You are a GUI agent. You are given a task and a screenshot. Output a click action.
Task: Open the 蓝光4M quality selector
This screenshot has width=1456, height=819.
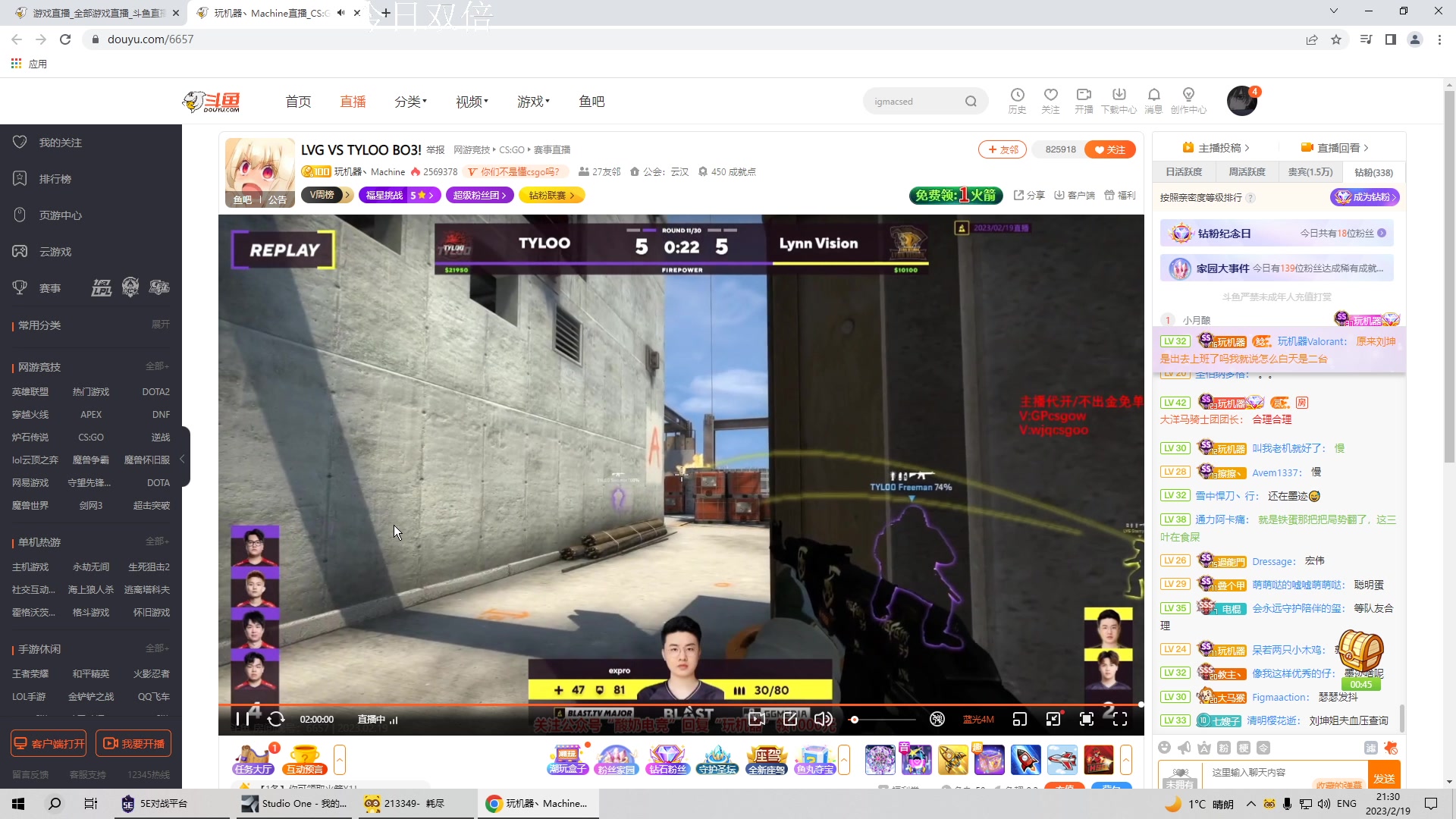pyautogui.click(x=978, y=719)
